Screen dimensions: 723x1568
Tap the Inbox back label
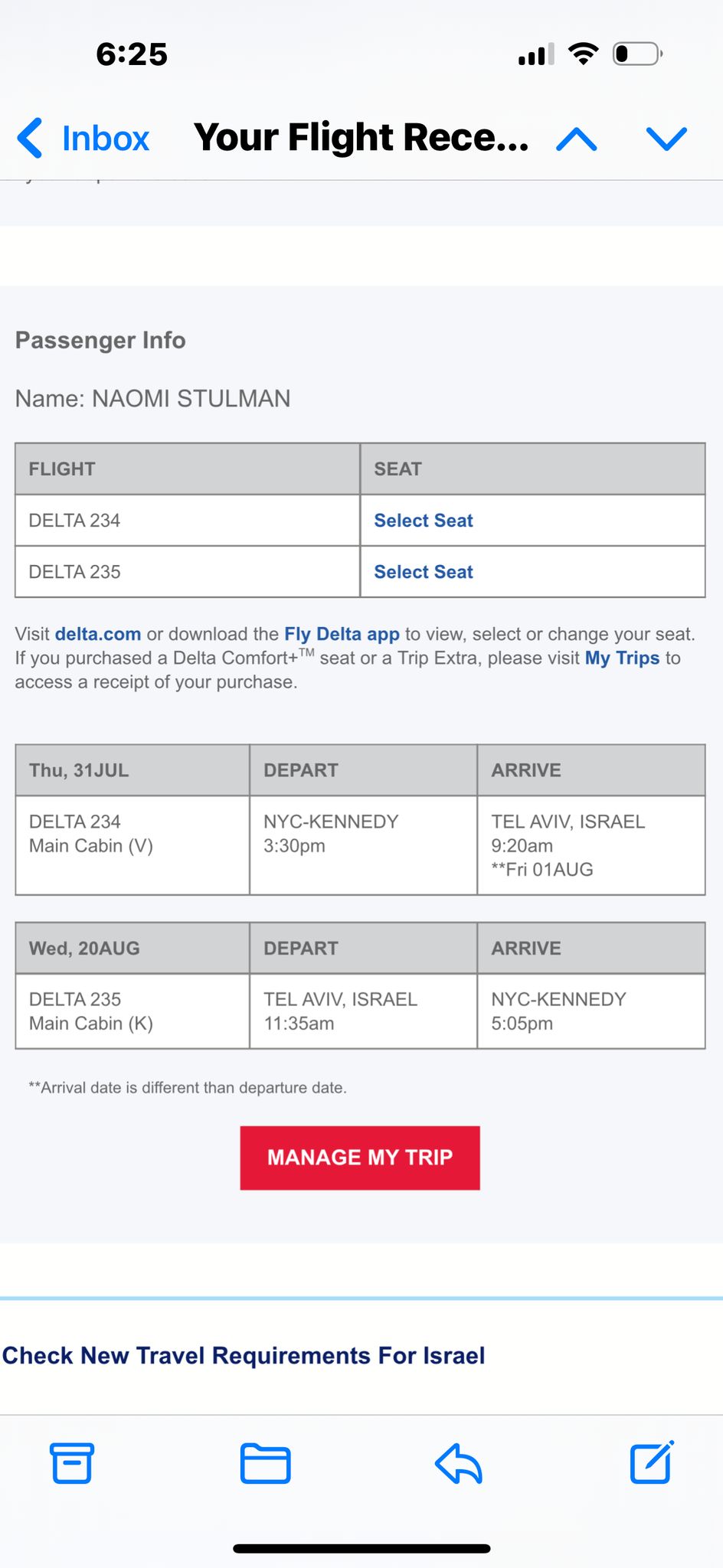click(105, 139)
